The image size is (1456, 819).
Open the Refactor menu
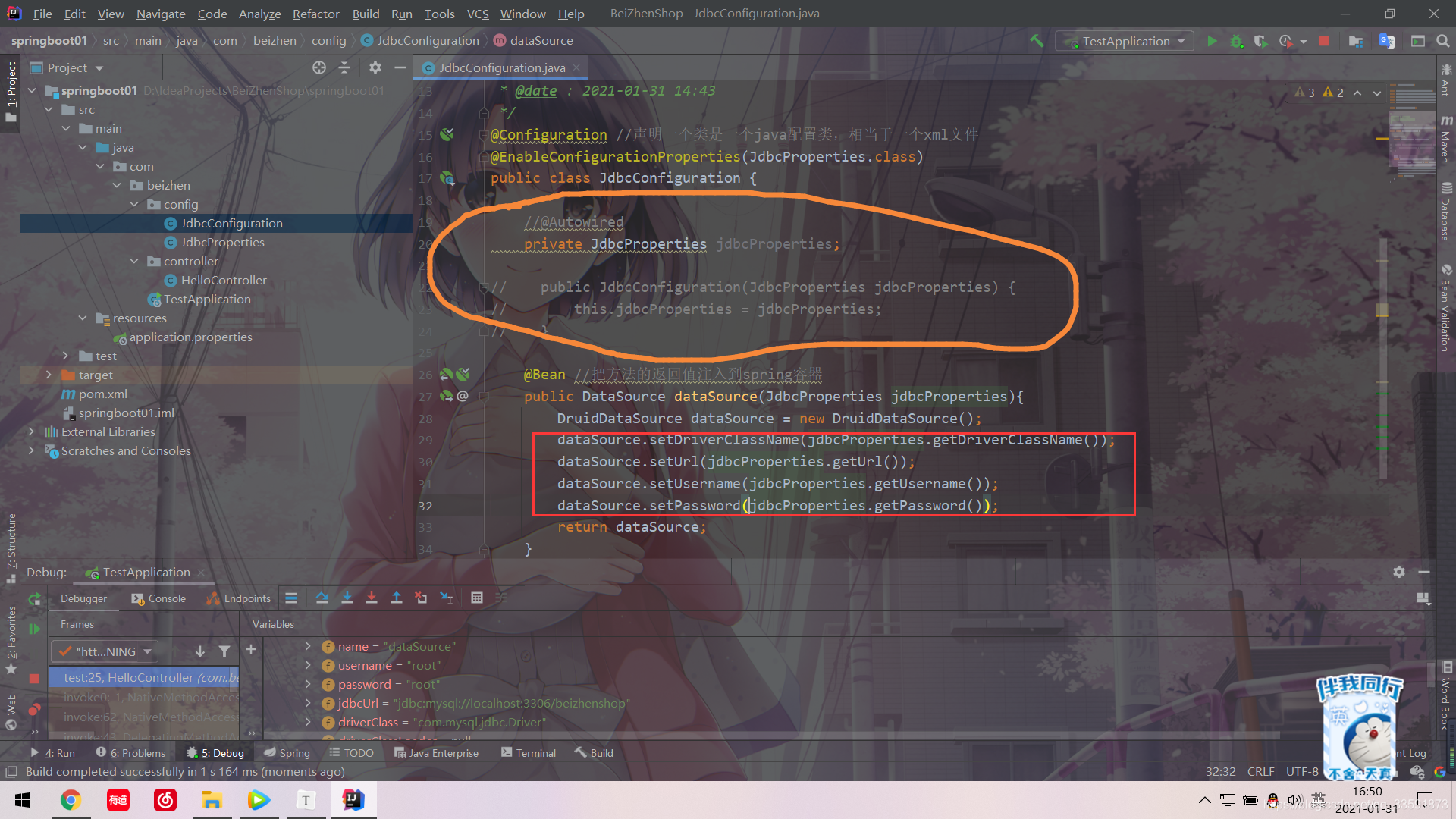pyautogui.click(x=315, y=14)
